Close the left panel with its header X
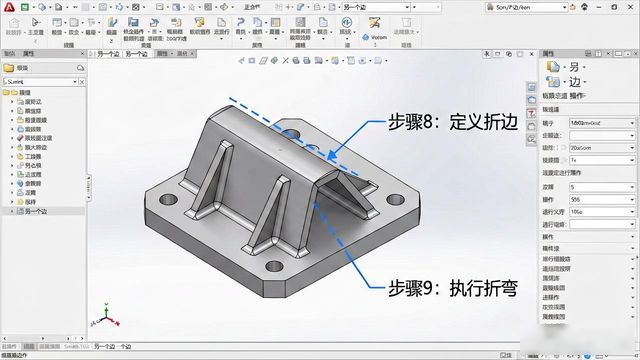Image resolution: width=640 pixels, height=360 pixels. click(x=82, y=53)
